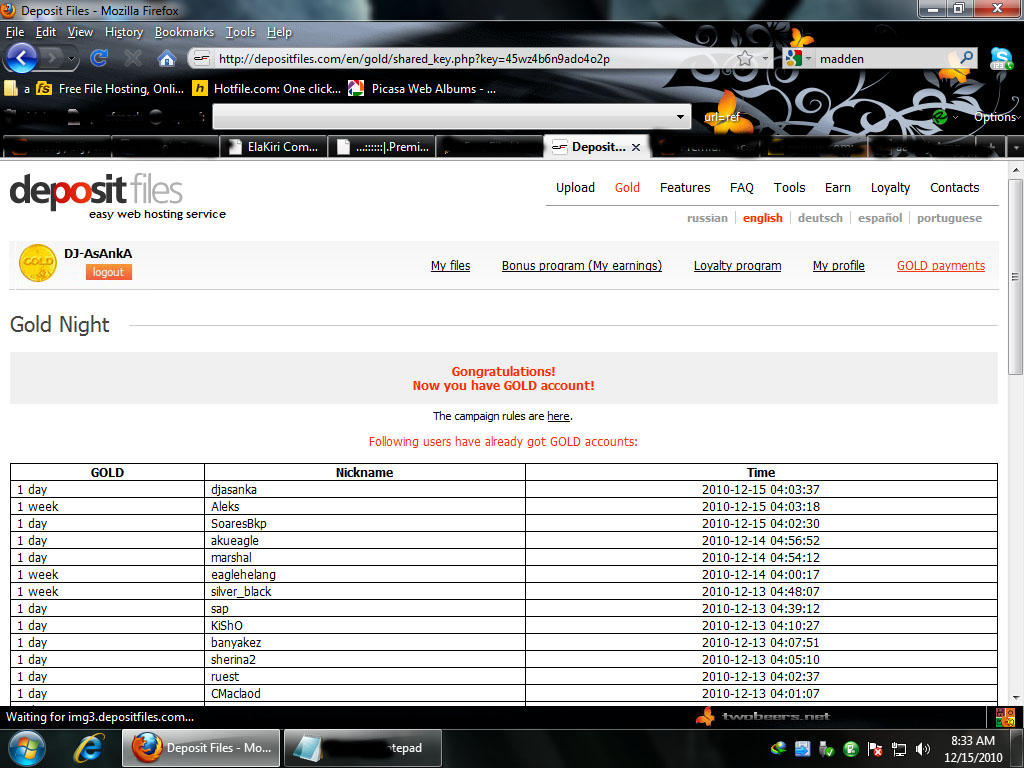Open the Help menu

[279, 32]
